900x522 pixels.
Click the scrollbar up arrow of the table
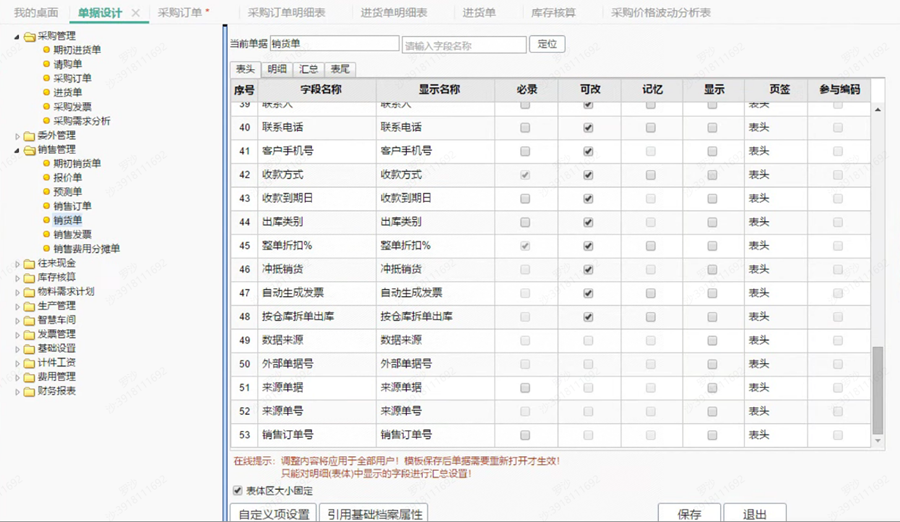pos(878,109)
